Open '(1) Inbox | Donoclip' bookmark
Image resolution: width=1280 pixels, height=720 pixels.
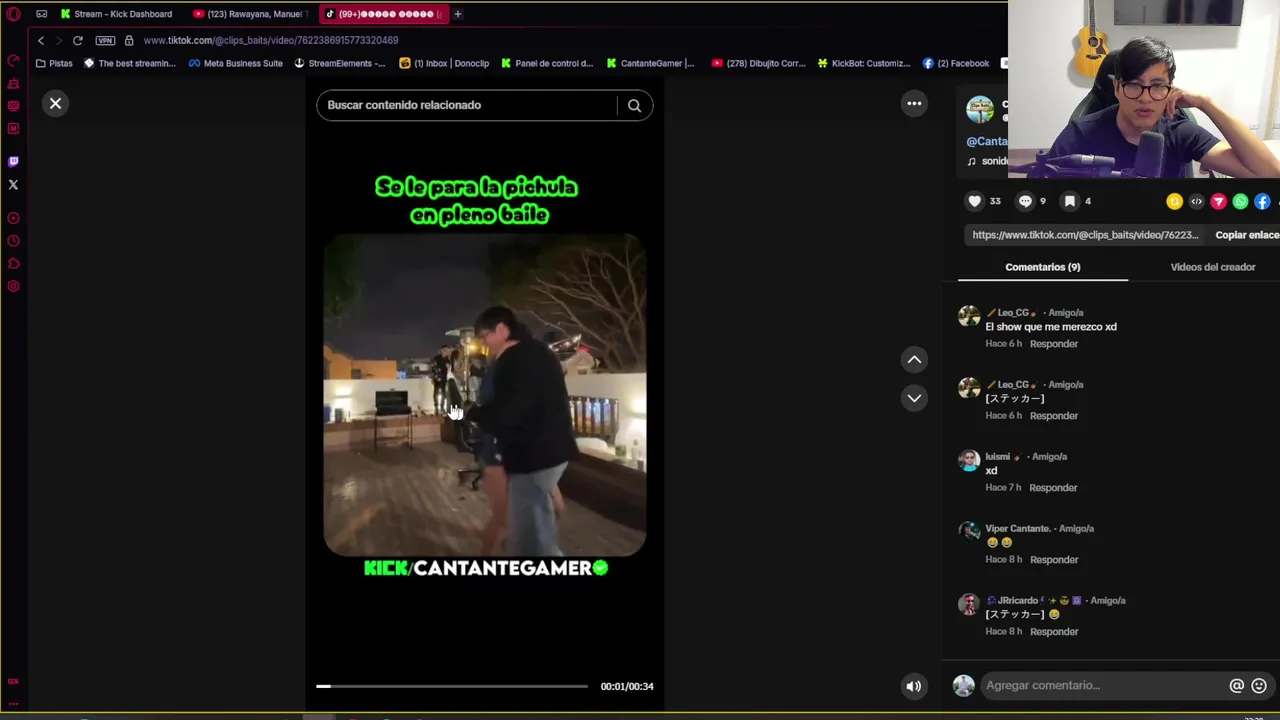pos(444,63)
